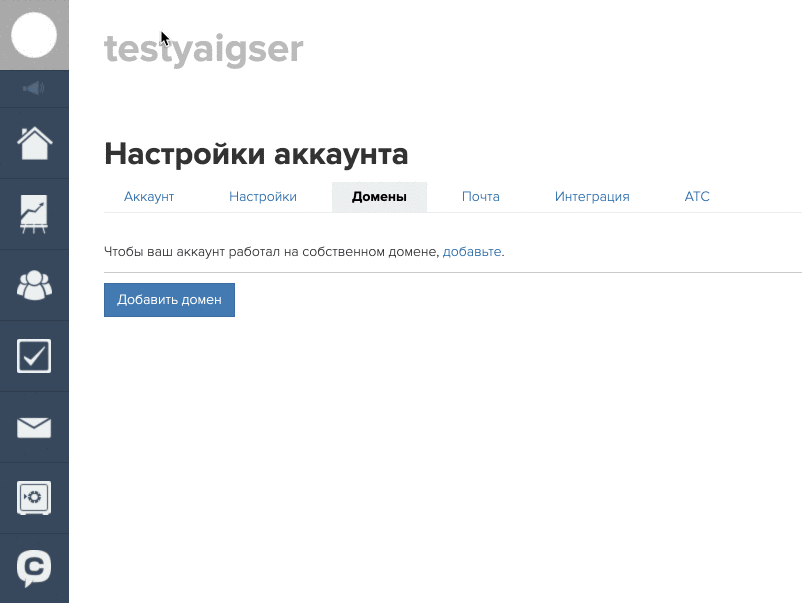Image resolution: width=802 pixels, height=603 pixels.
Task: Go to the Интеграция tab
Action: [592, 197]
